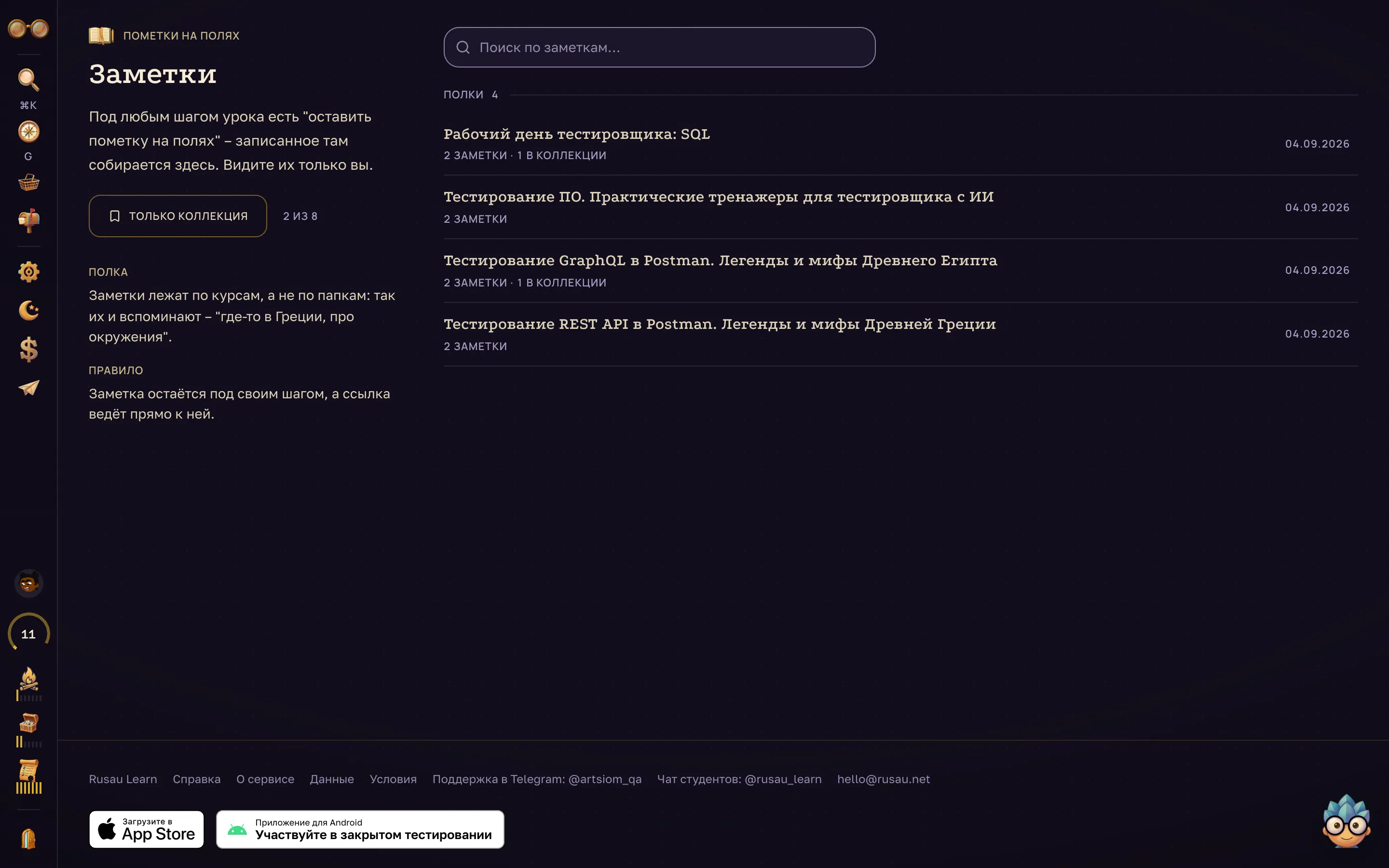The width and height of the screenshot is (1389, 868).
Task: Click the hello@rusau.net email link
Action: 884,779
